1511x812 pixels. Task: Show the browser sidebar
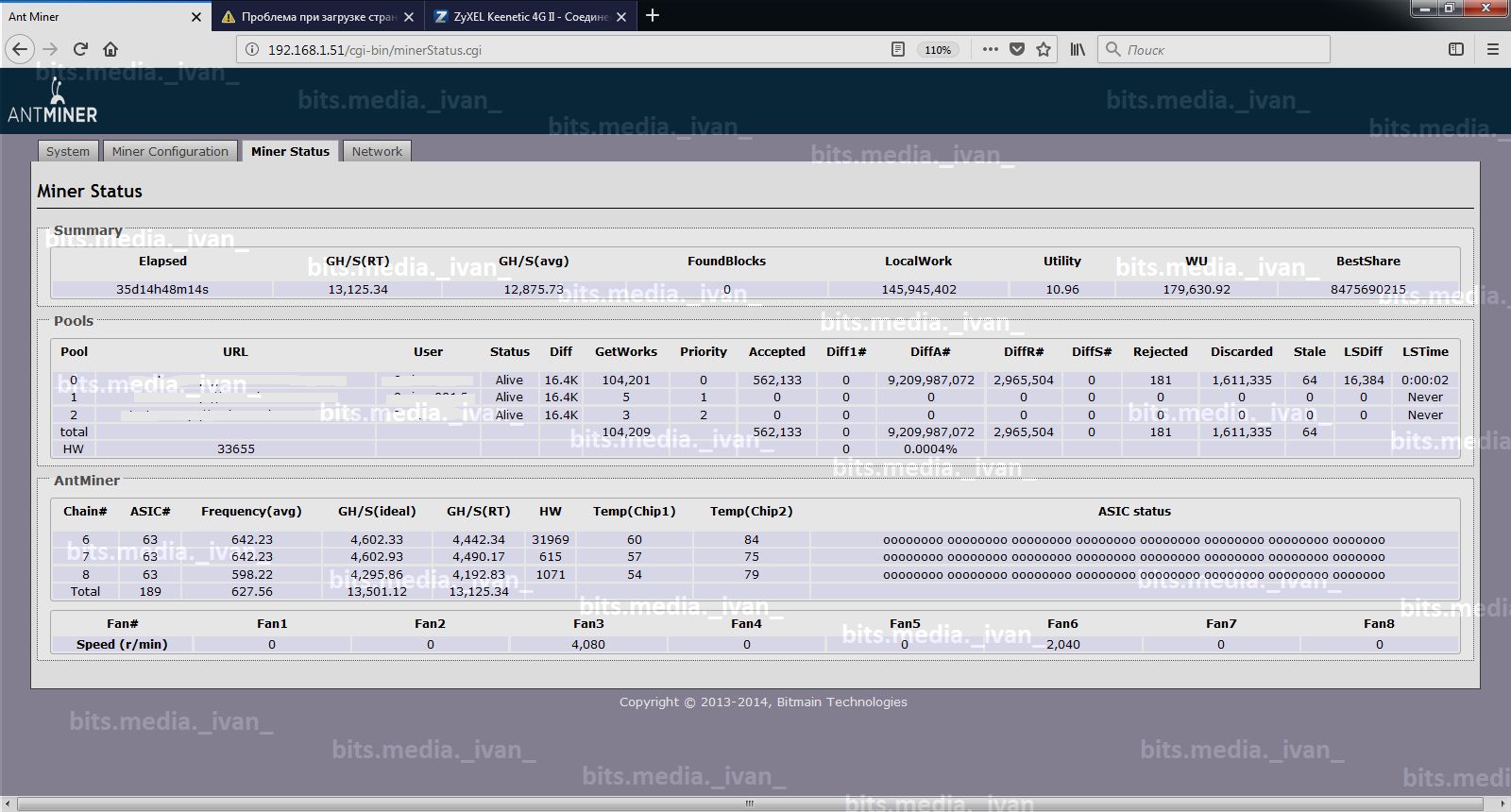[x=1456, y=49]
